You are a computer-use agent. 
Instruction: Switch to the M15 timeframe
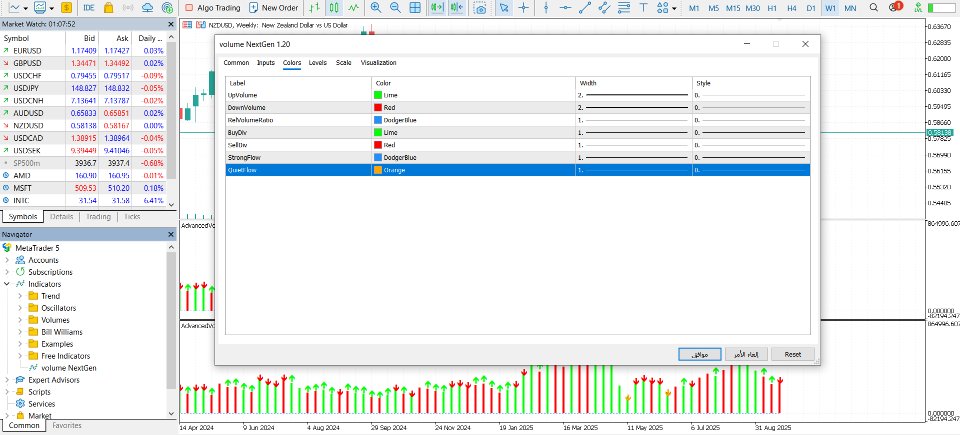tap(732, 8)
